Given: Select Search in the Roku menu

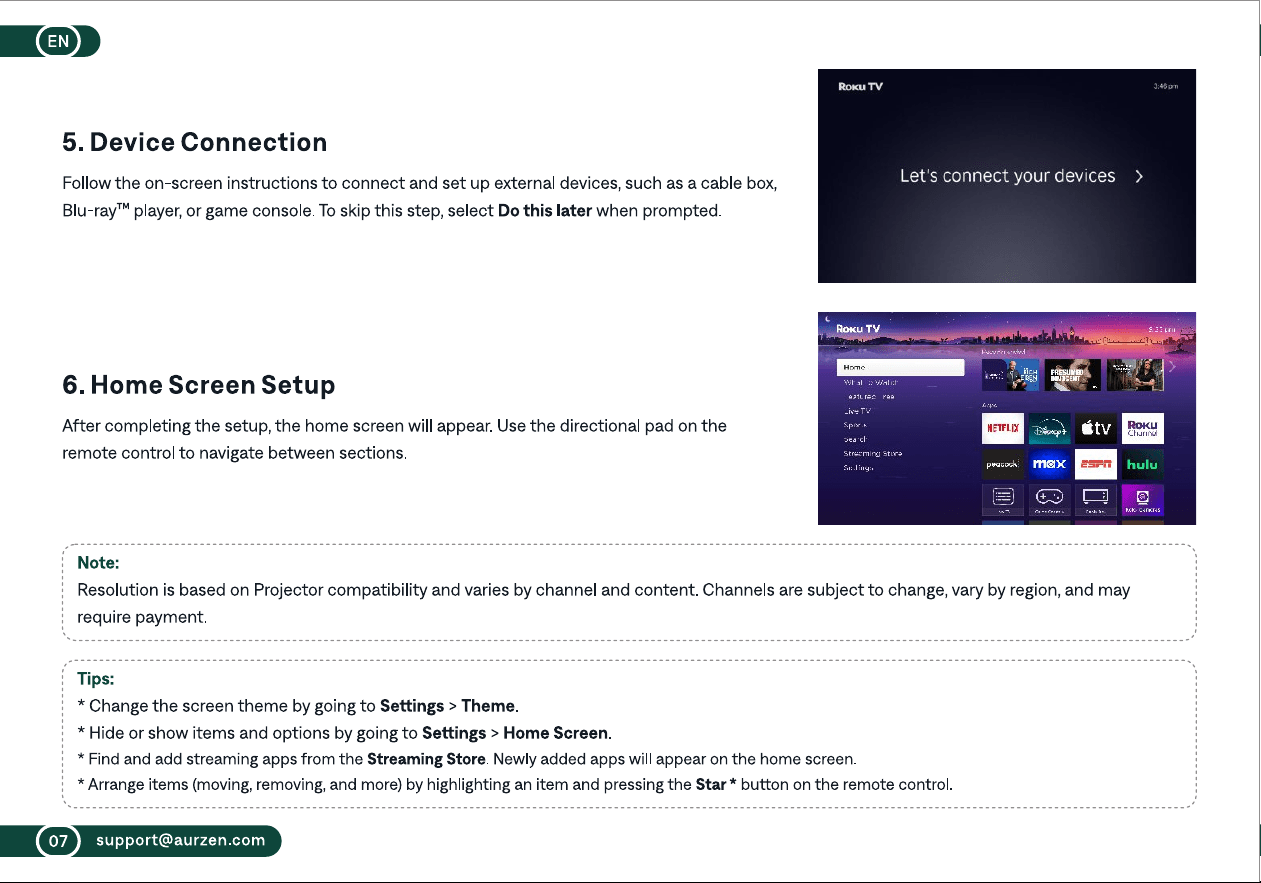Looking at the screenshot, I should [855, 439].
